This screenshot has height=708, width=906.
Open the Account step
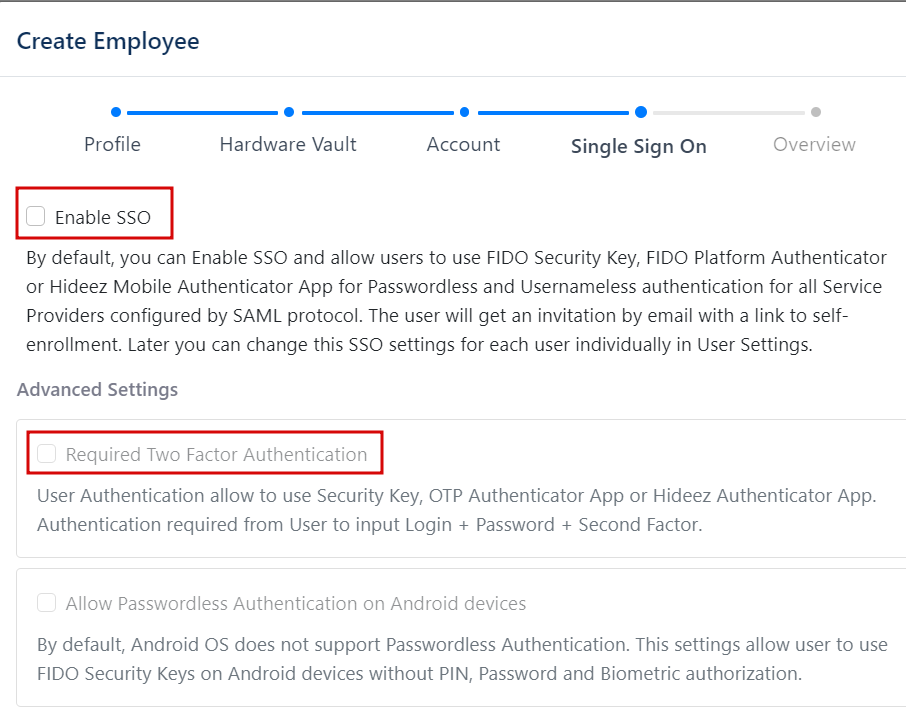pos(463,144)
